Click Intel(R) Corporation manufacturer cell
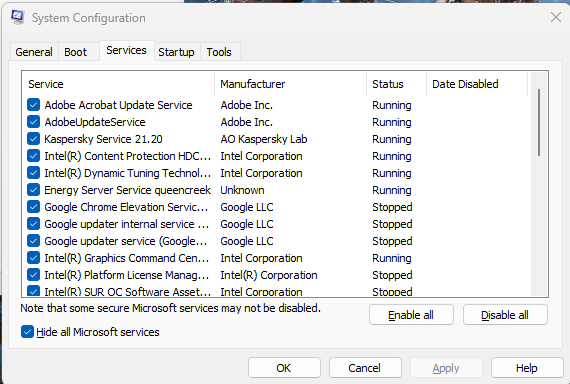570x384 pixels. (x=269, y=275)
